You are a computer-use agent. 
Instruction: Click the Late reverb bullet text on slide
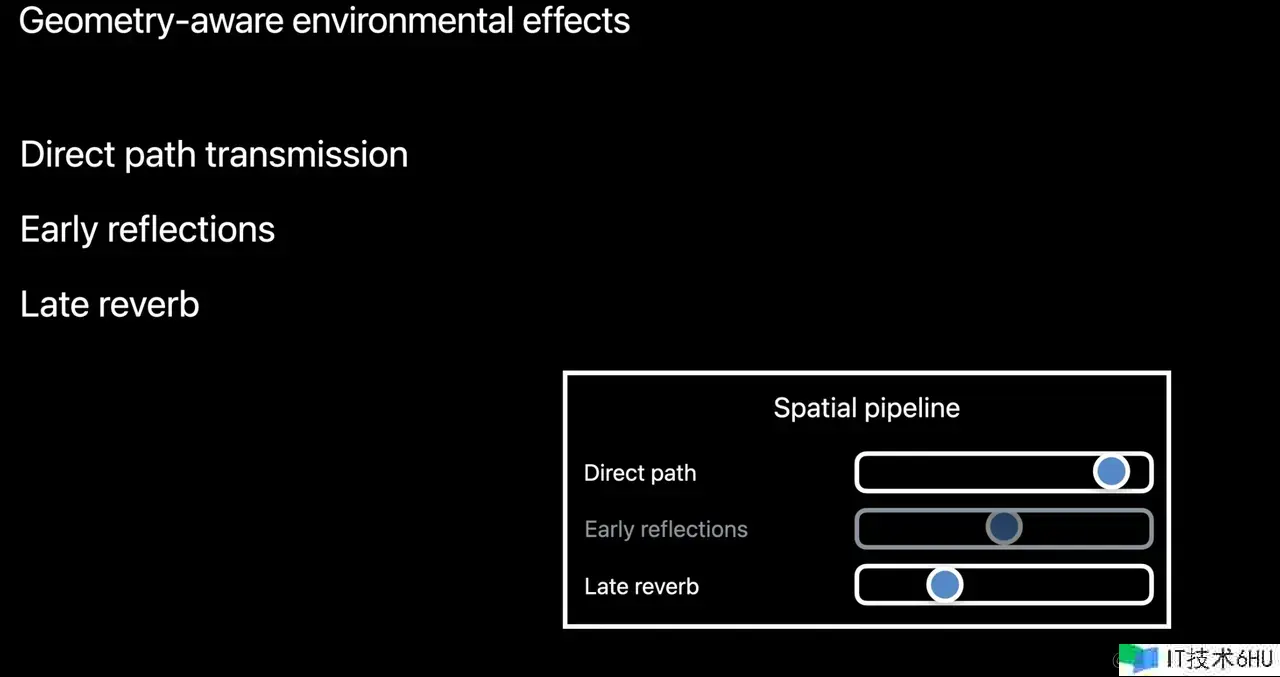(x=110, y=304)
